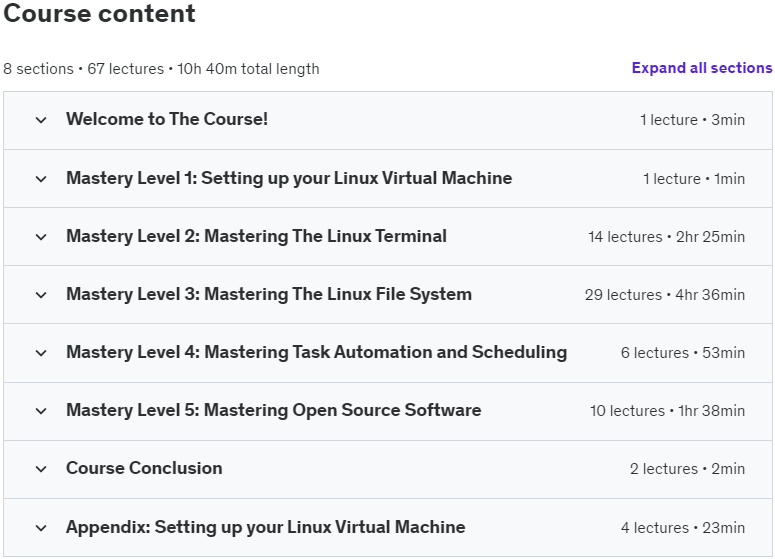Click the '14 lectures • 2hr 25min' label
Screen dimensions: 775x559
(666, 237)
